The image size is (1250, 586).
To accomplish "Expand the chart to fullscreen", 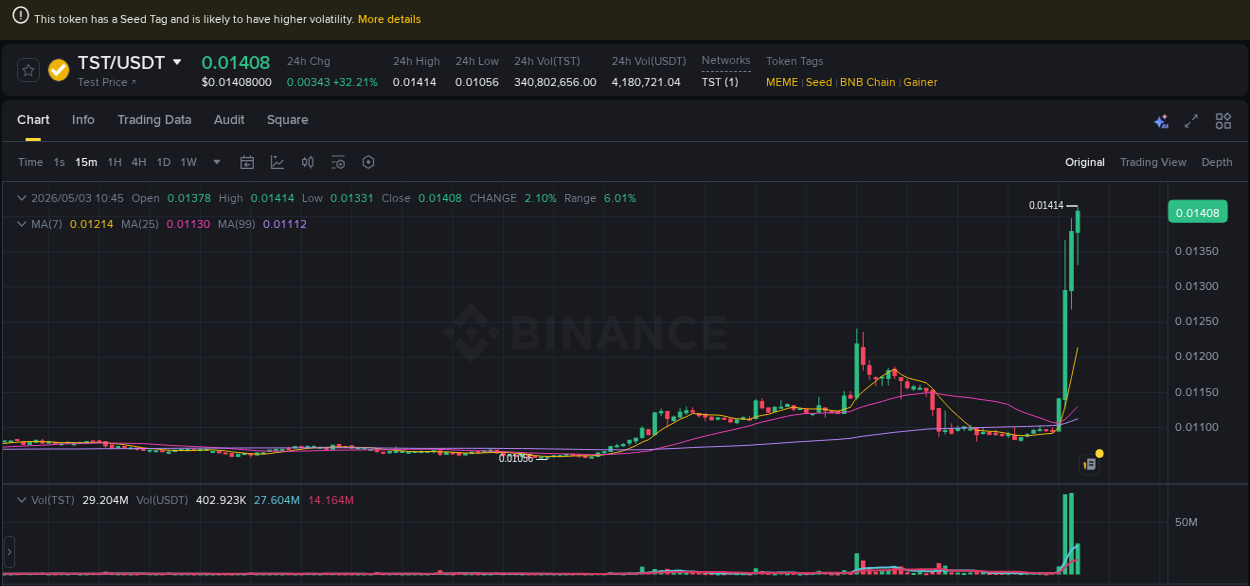I will pyautogui.click(x=1191, y=121).
